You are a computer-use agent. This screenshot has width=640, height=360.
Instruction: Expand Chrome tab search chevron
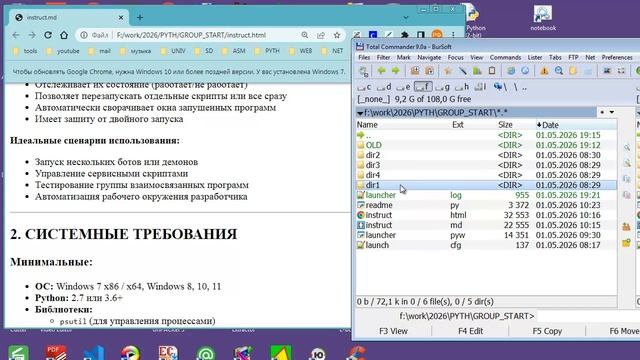click(x=406, y=18)
